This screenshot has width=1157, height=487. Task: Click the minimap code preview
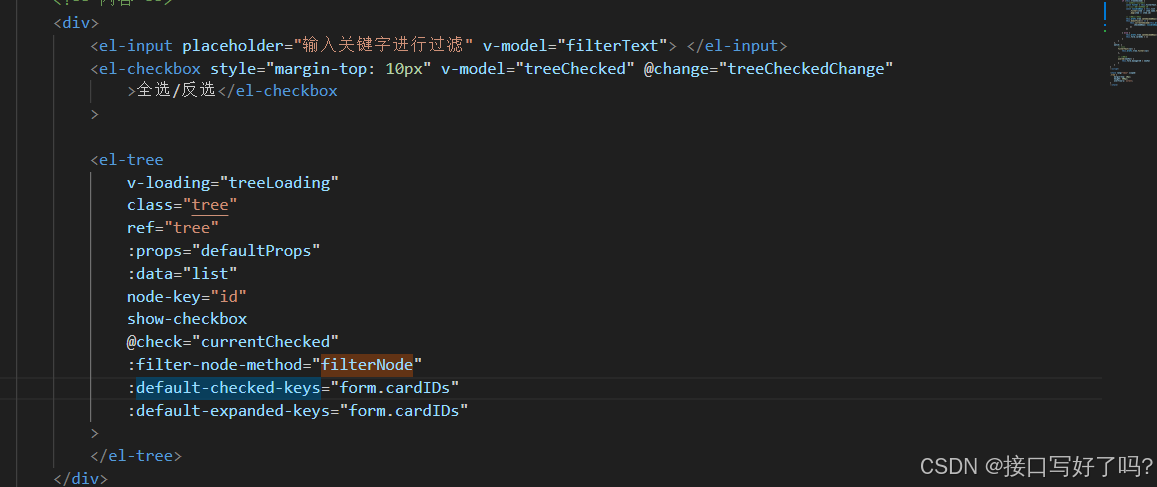click(x=1129, y=44)
